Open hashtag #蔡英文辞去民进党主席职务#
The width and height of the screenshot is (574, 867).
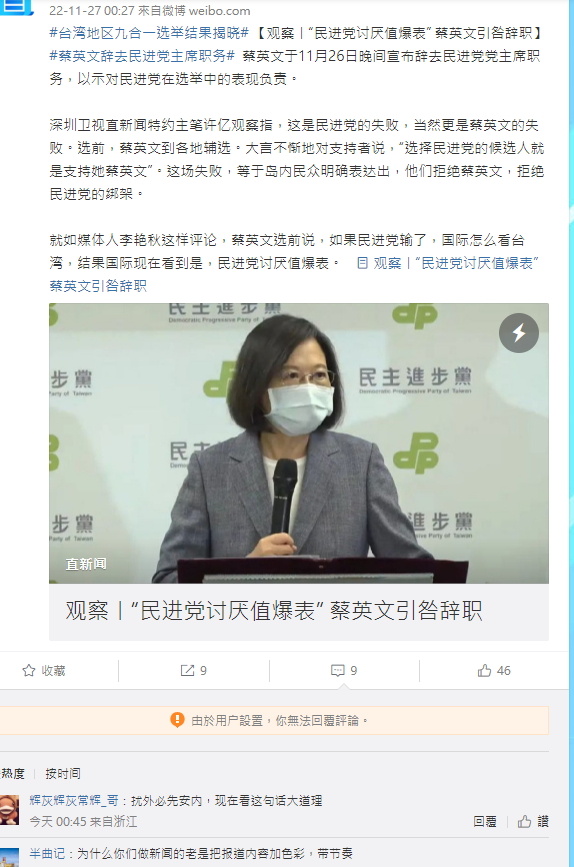tap(142, 56)
